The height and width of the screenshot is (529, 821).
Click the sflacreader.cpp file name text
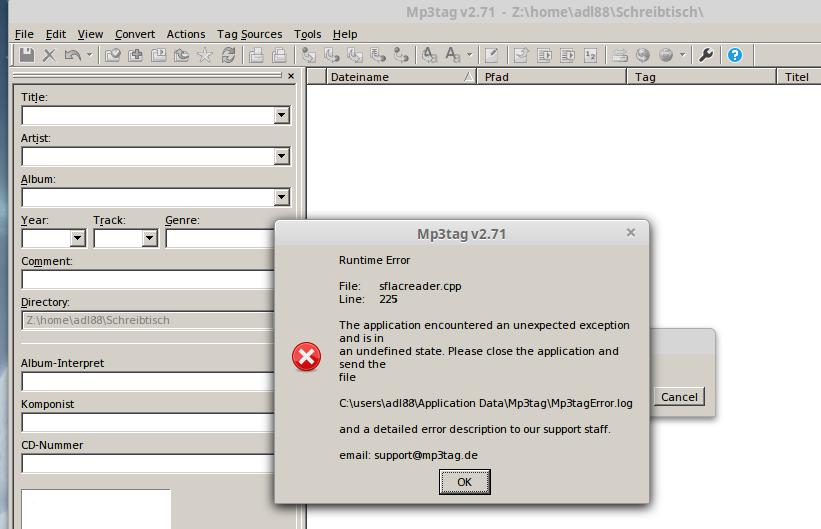click(420, 286)
